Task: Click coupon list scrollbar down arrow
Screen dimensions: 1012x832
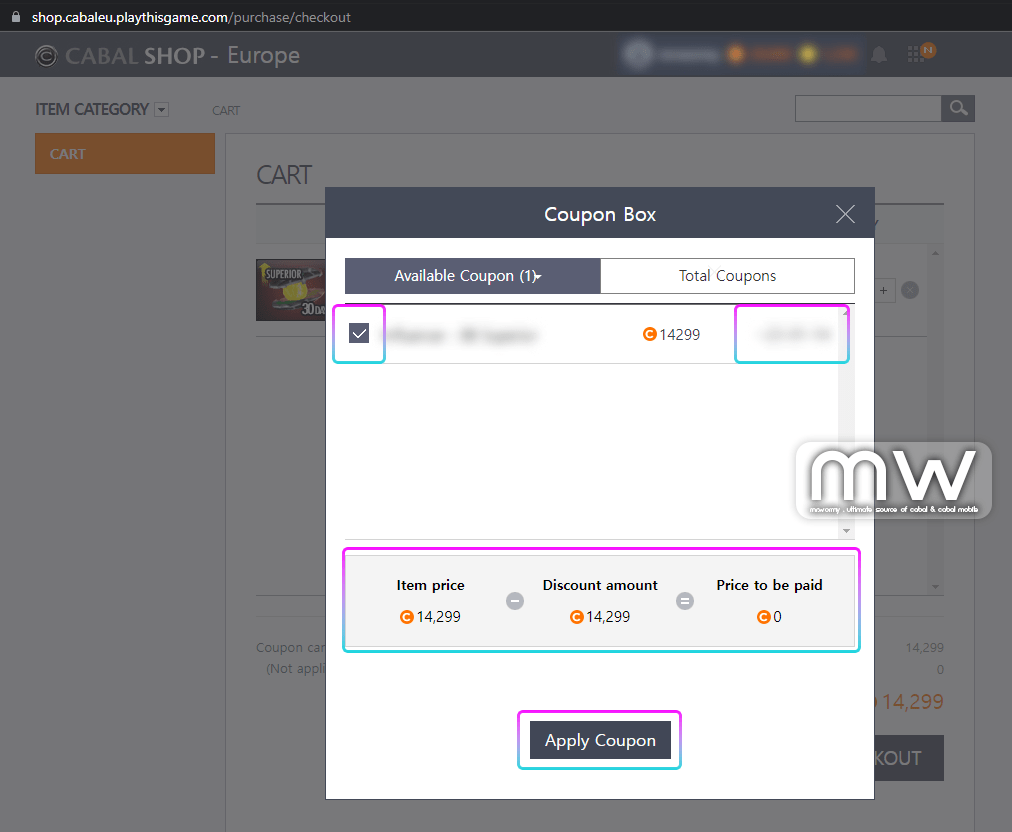Action: [846, 531]
